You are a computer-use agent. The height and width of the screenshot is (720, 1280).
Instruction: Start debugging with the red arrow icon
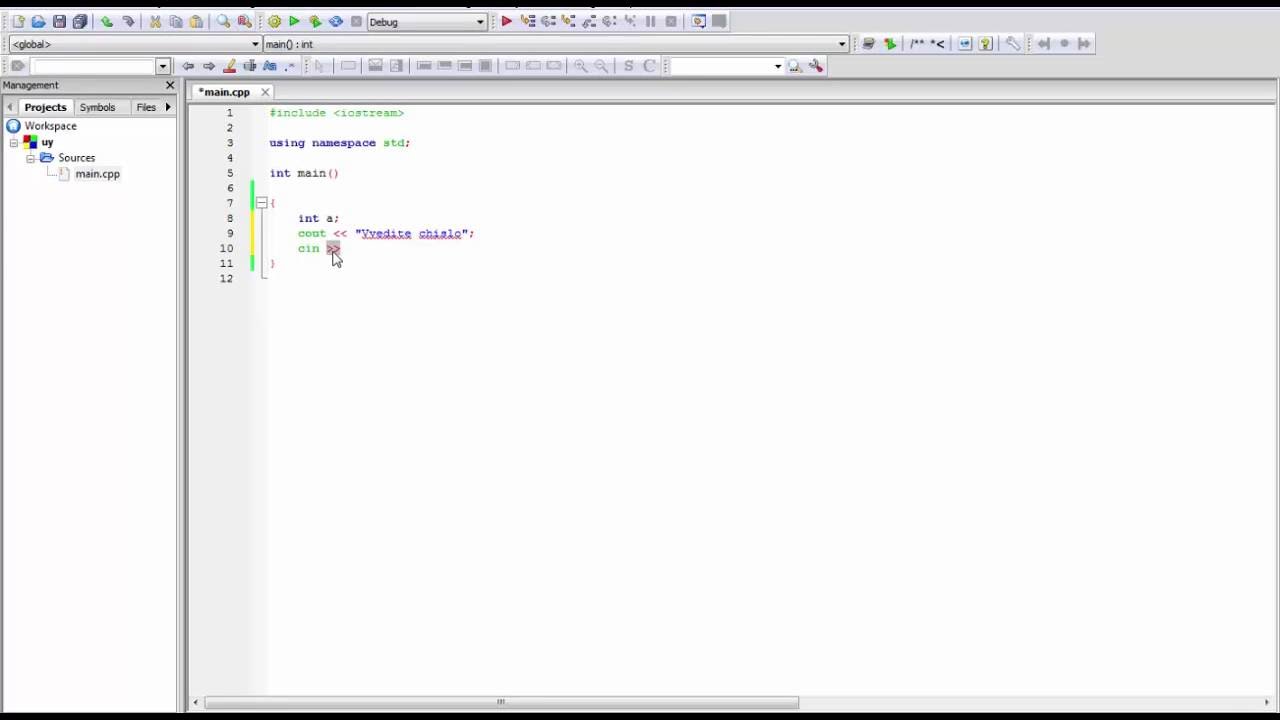507,21
